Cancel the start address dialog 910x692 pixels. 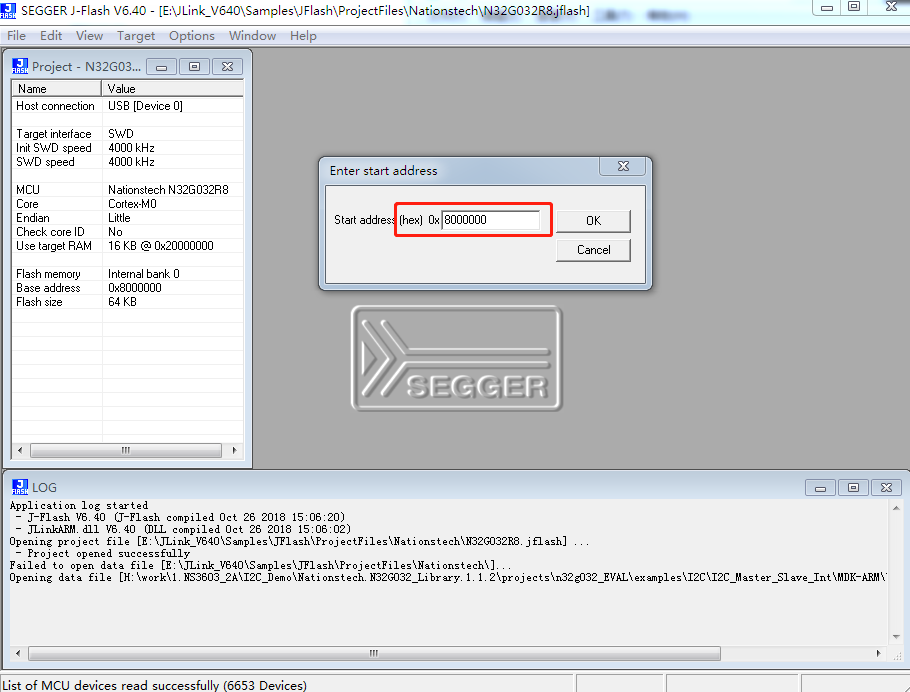point(593,250)
